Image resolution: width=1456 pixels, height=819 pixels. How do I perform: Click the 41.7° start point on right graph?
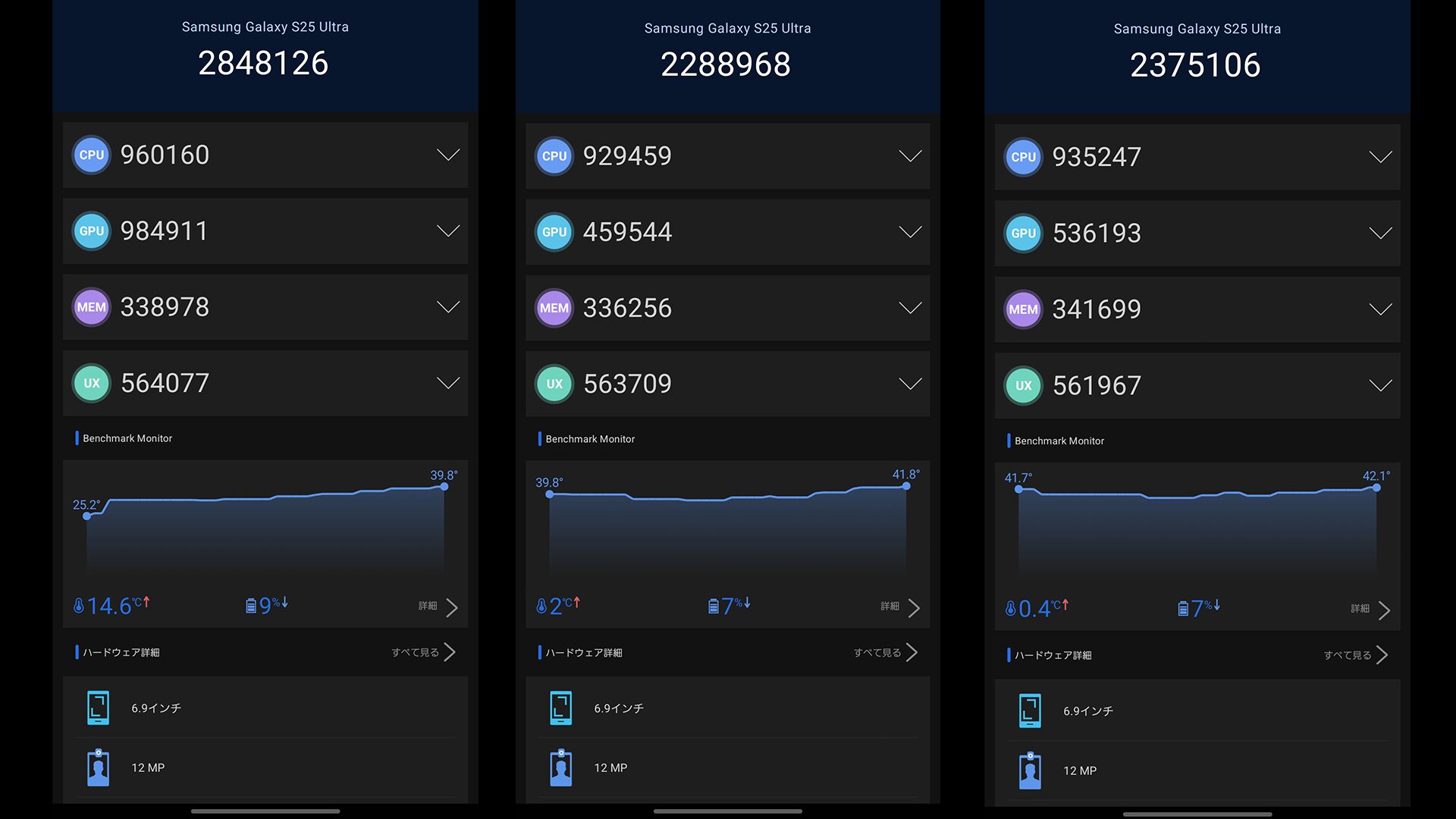1018,489
